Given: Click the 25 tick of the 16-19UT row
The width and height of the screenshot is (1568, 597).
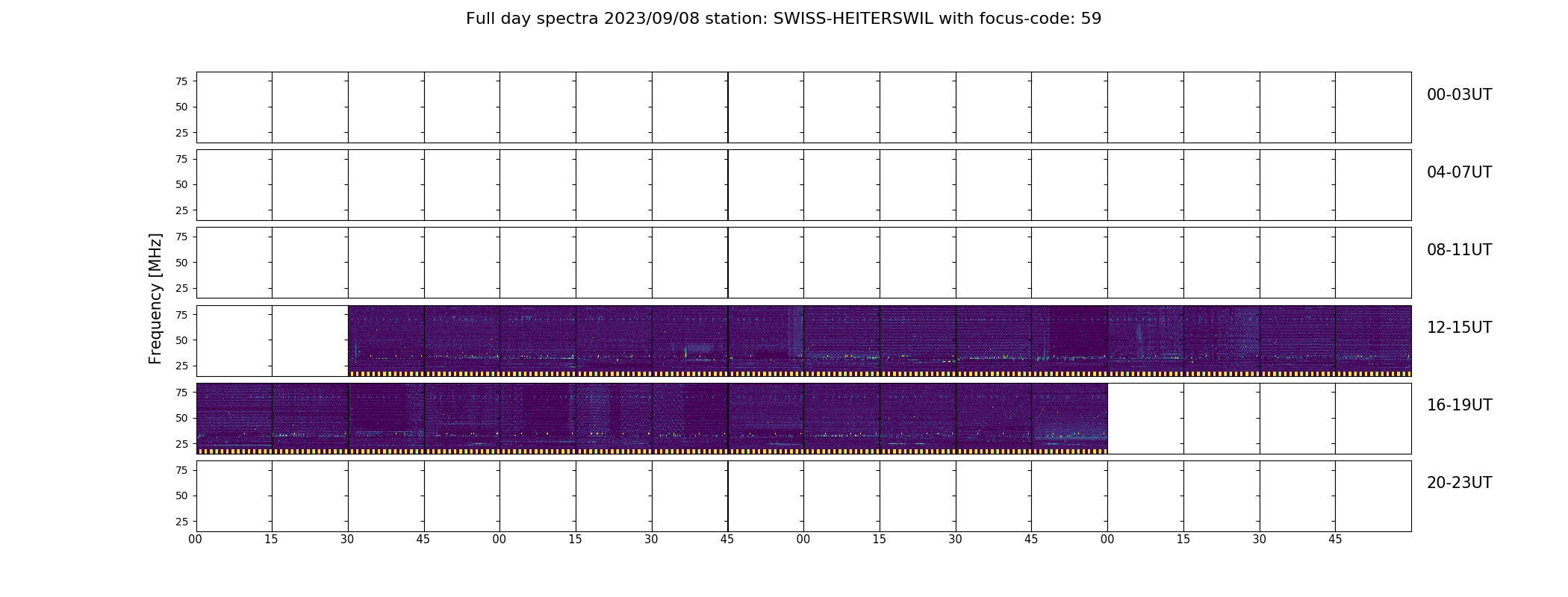Looking at the screenshot, I should pos(181,444).
